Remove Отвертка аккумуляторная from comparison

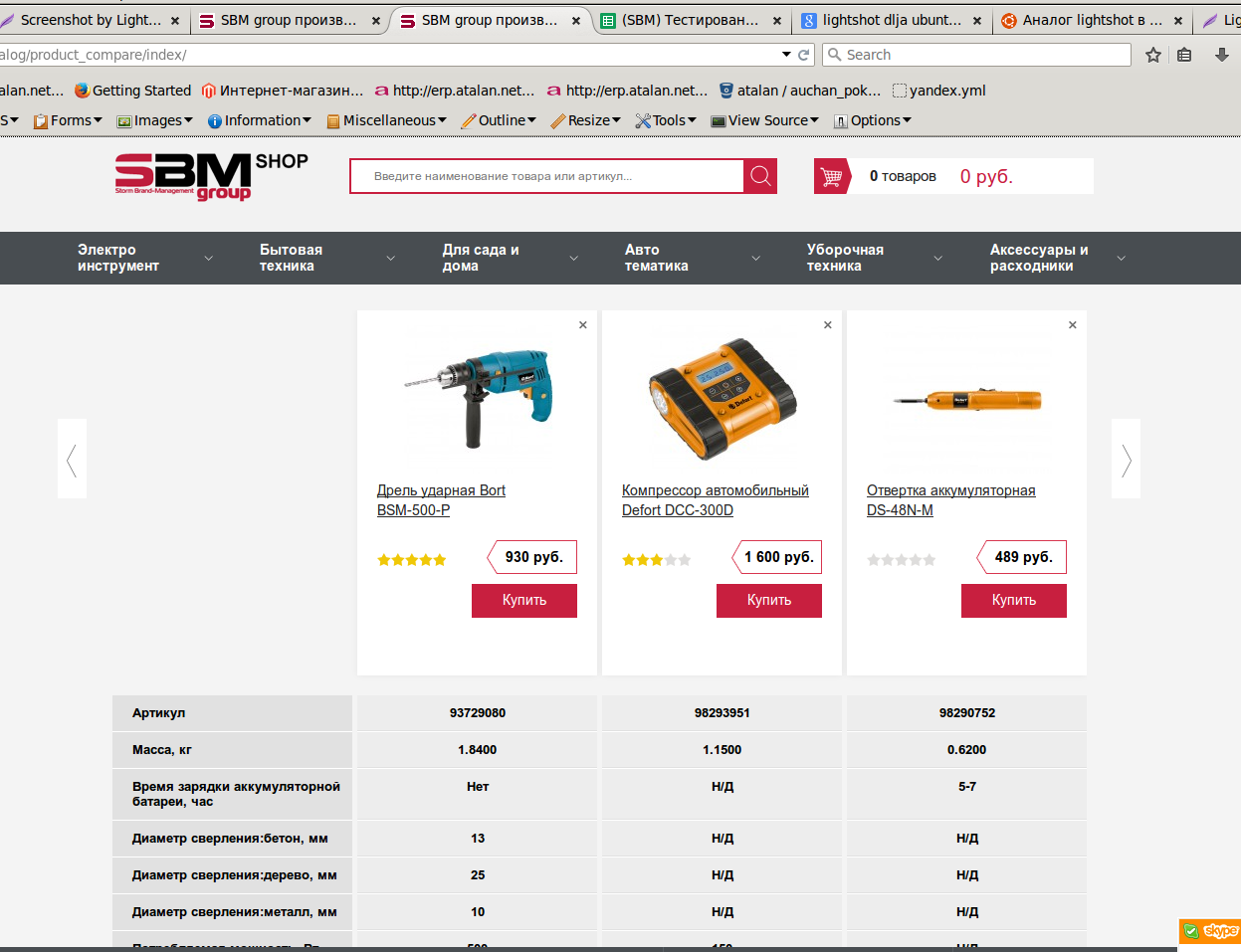point(1073,325)
